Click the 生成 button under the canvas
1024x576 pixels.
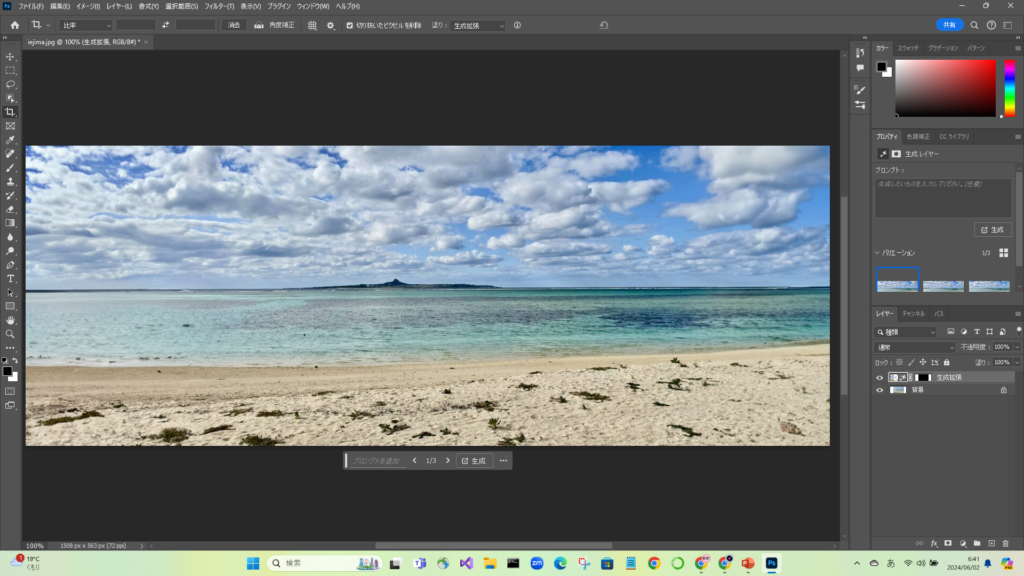474,461
